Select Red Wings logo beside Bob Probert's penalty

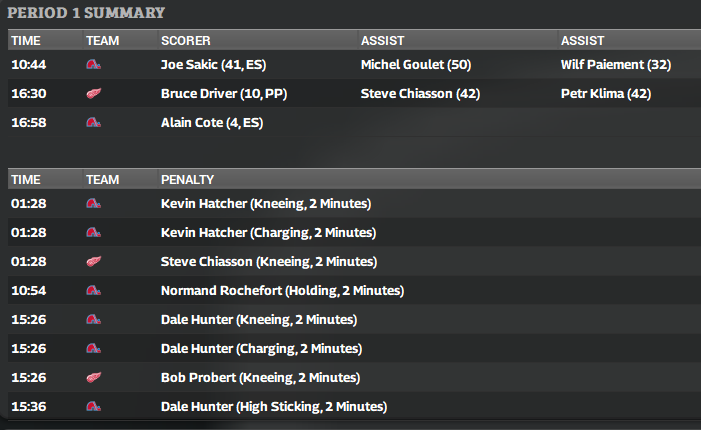pos(94,378)
